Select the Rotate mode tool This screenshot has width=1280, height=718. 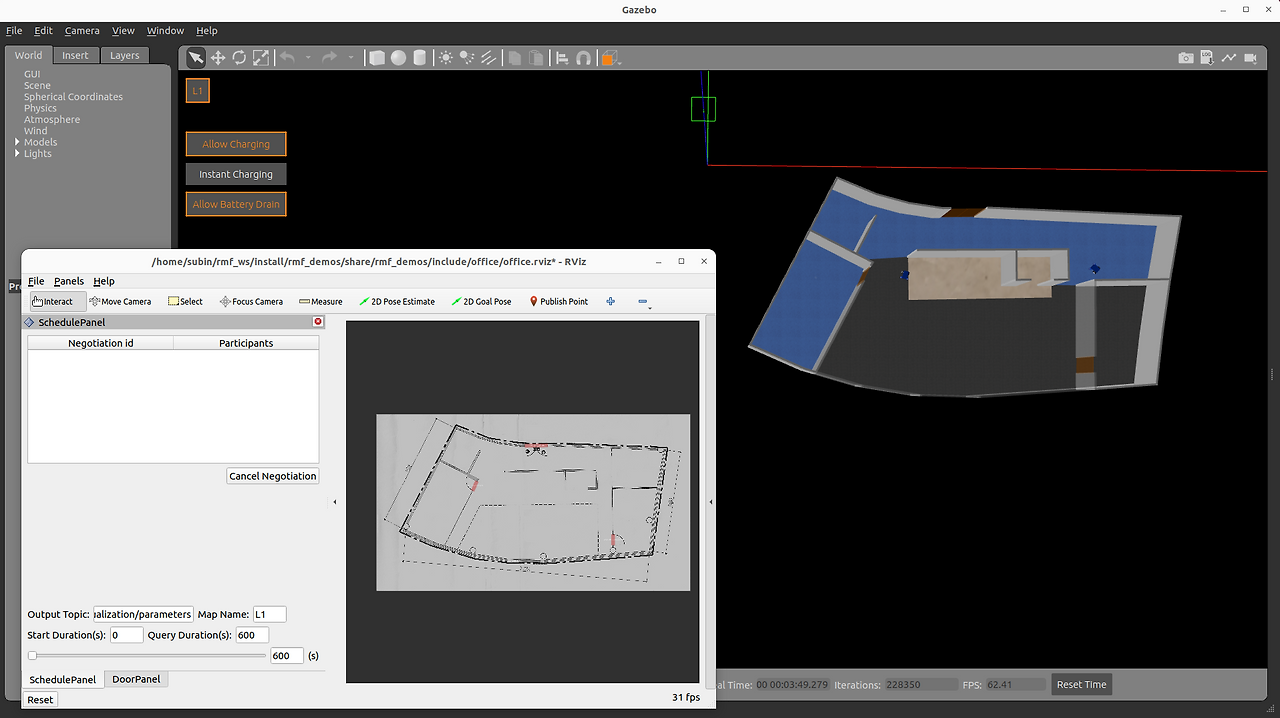pyautogui.click(x=239, y=58)
